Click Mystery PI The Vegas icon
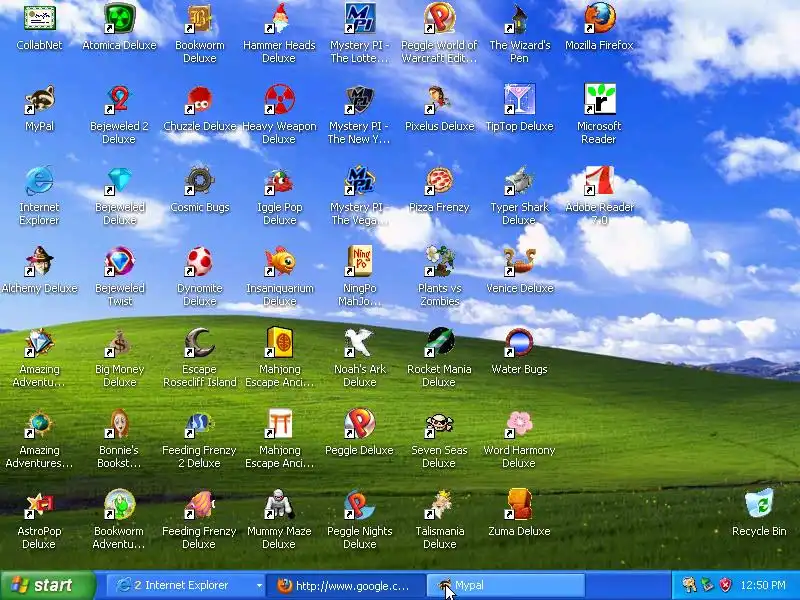Screen dimensions: 800x600 [x=360, y=181]
